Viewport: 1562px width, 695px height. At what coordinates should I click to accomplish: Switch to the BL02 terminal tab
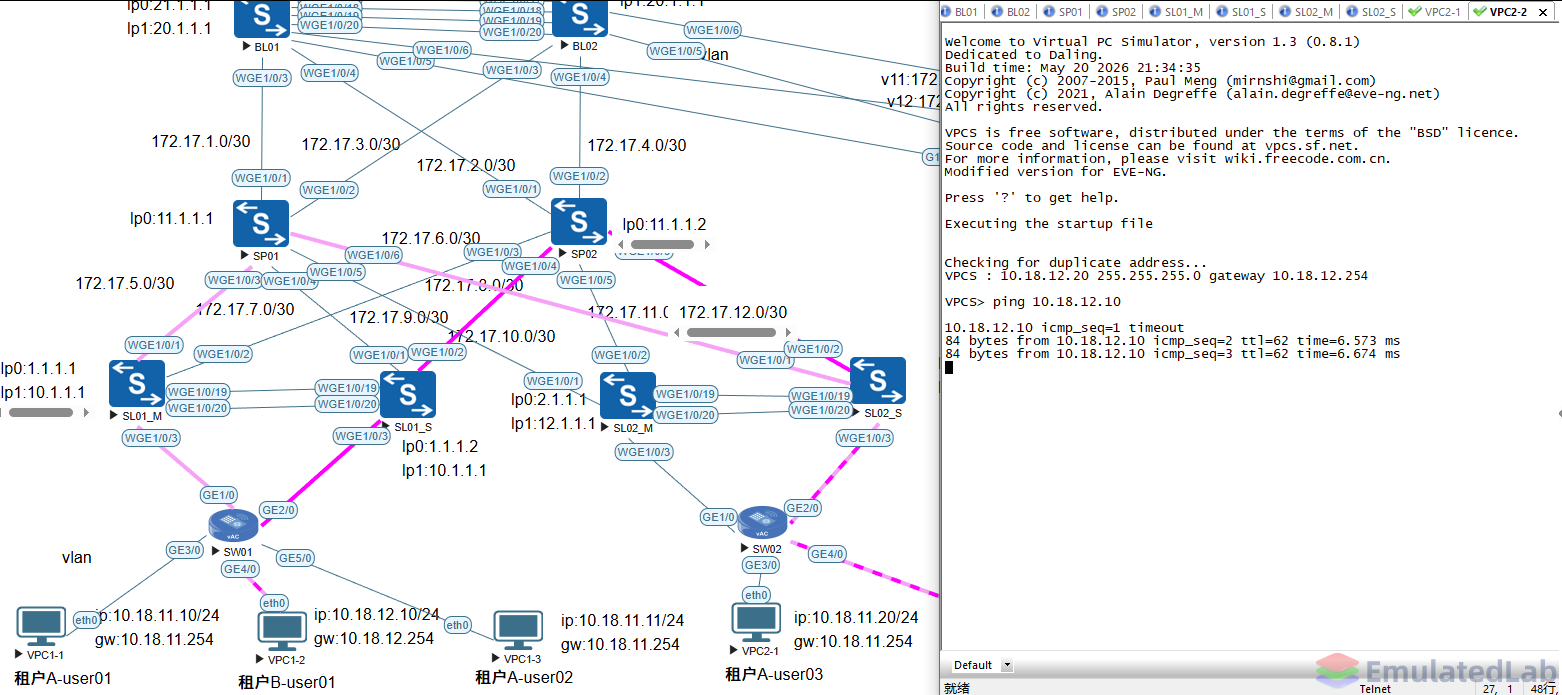1011,12
